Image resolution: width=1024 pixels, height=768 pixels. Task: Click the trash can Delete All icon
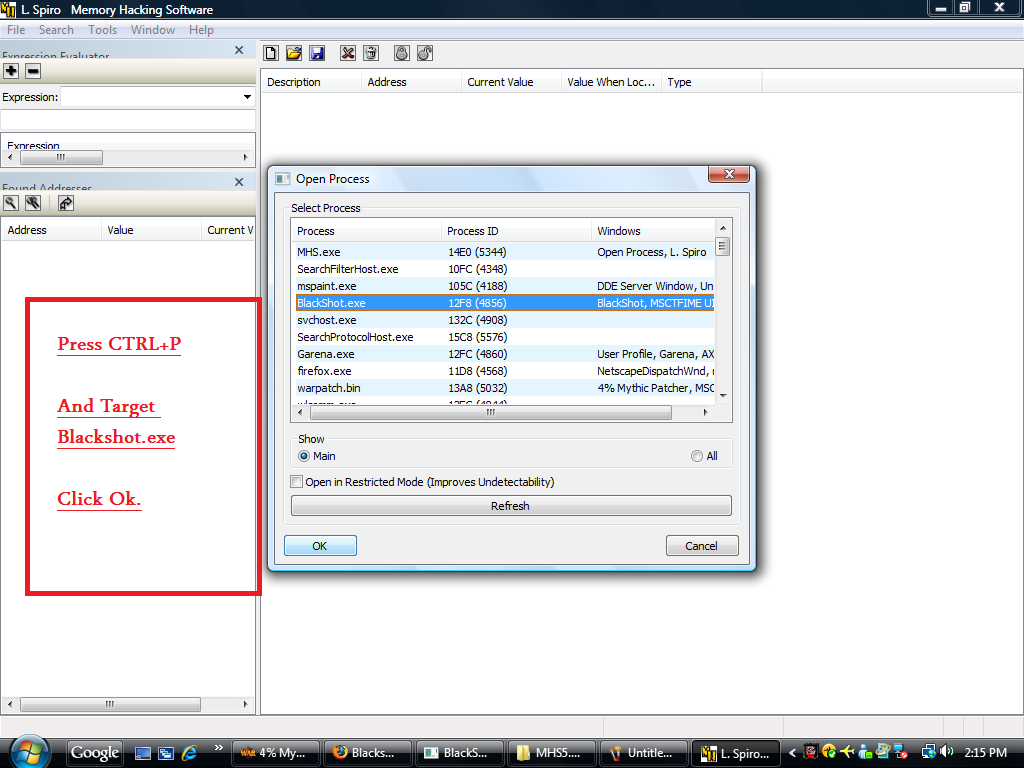point(371,54)
